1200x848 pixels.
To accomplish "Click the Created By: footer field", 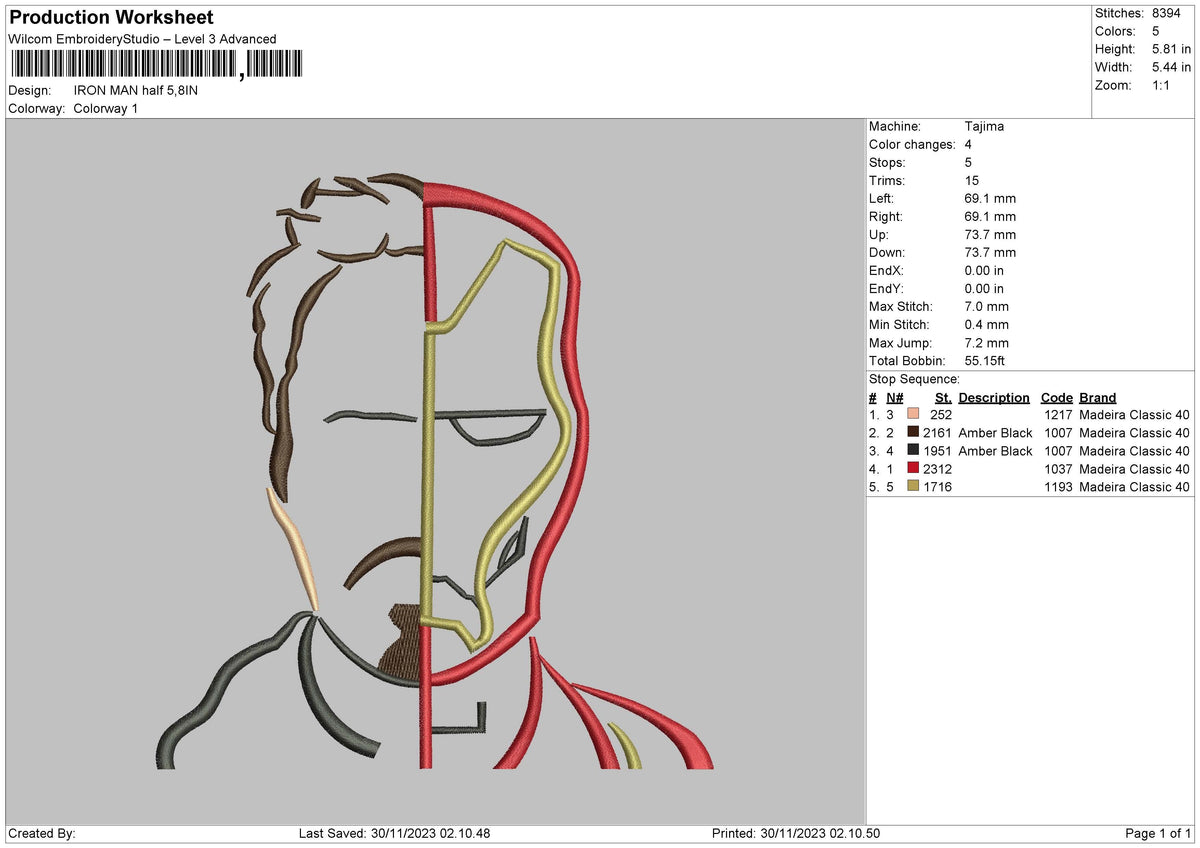I will click(x=42, y=834).
